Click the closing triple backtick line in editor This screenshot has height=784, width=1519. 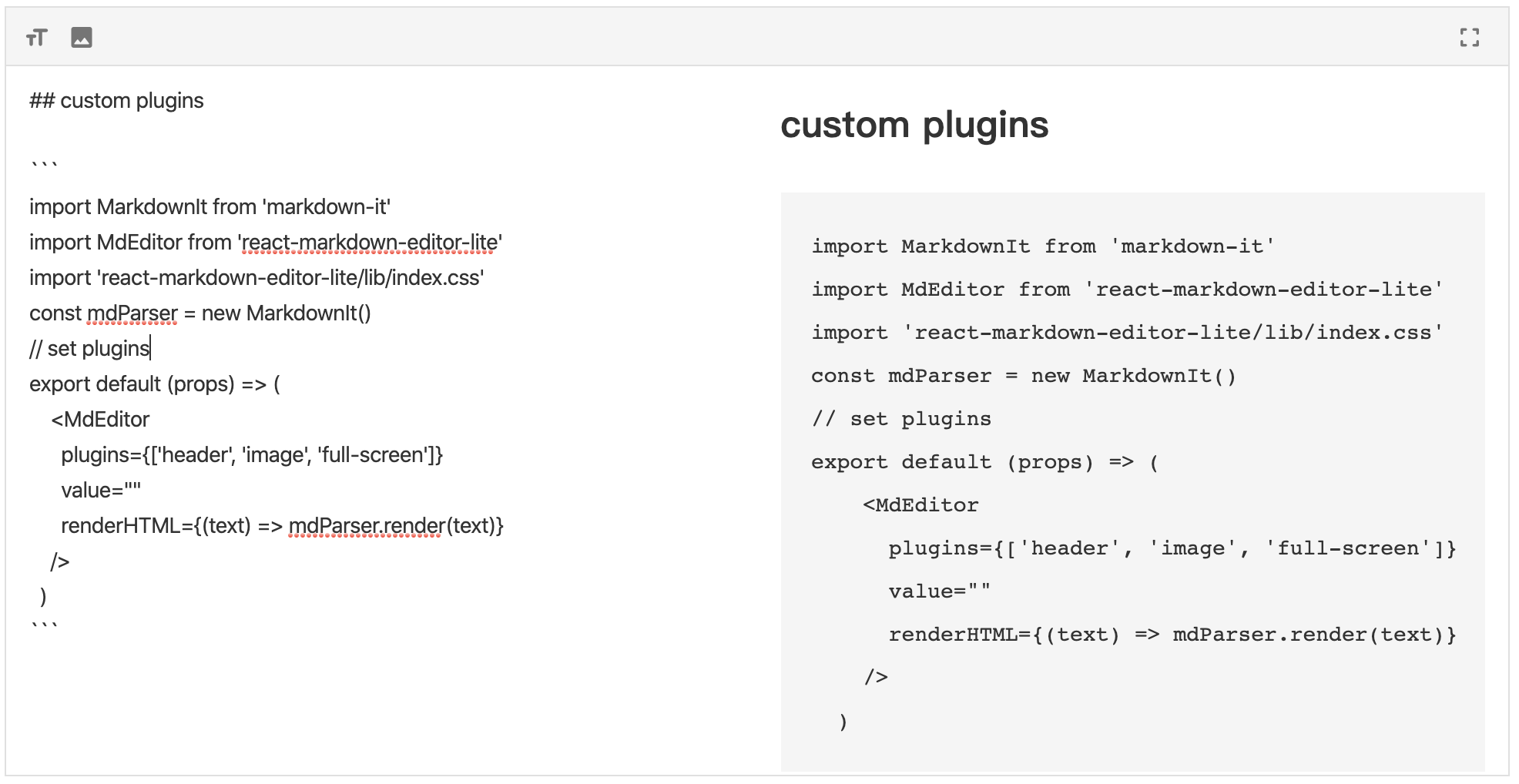pos(44,627)
